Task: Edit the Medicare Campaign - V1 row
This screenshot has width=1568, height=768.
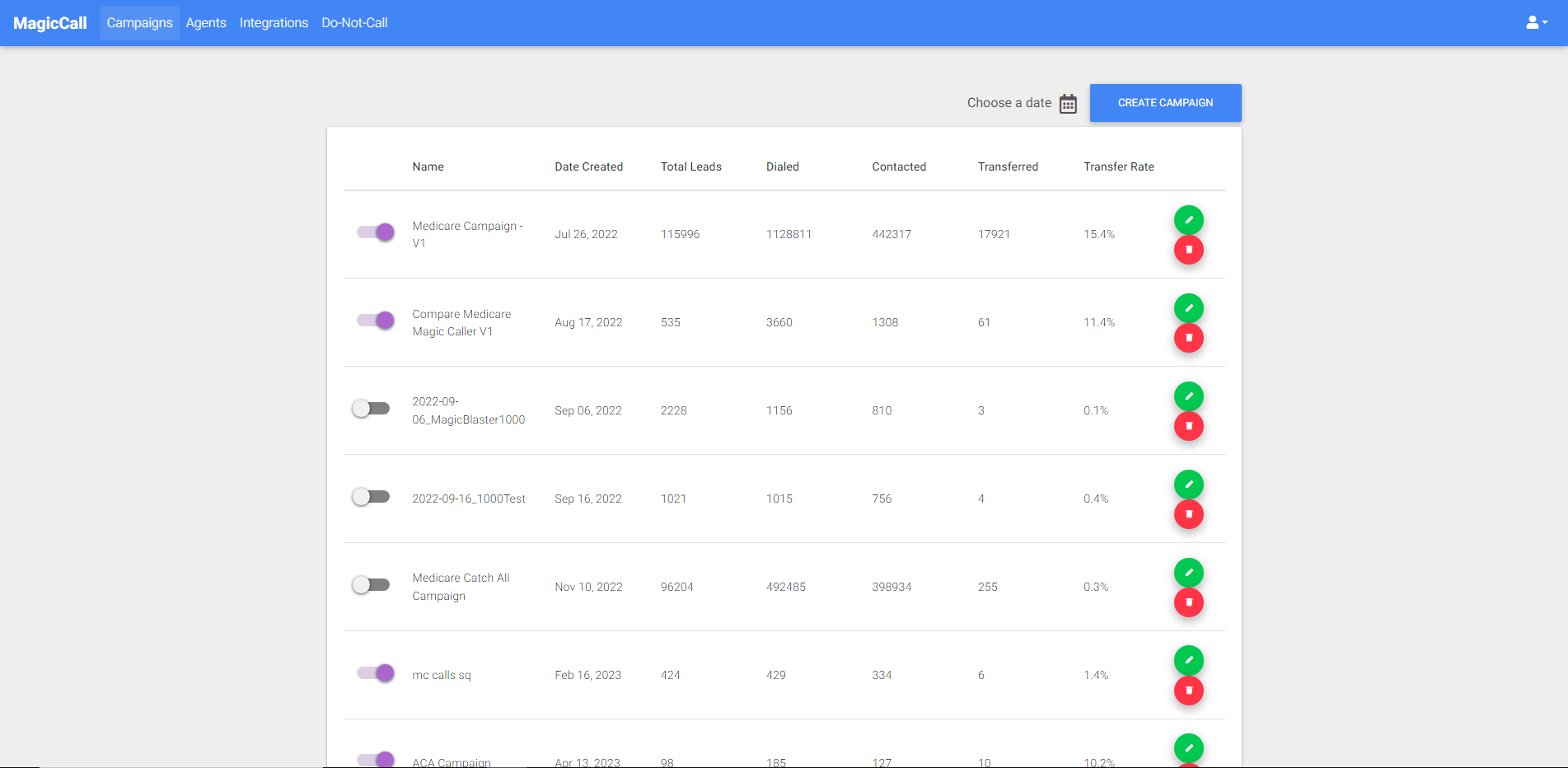Action: [x=1188, y=220]
